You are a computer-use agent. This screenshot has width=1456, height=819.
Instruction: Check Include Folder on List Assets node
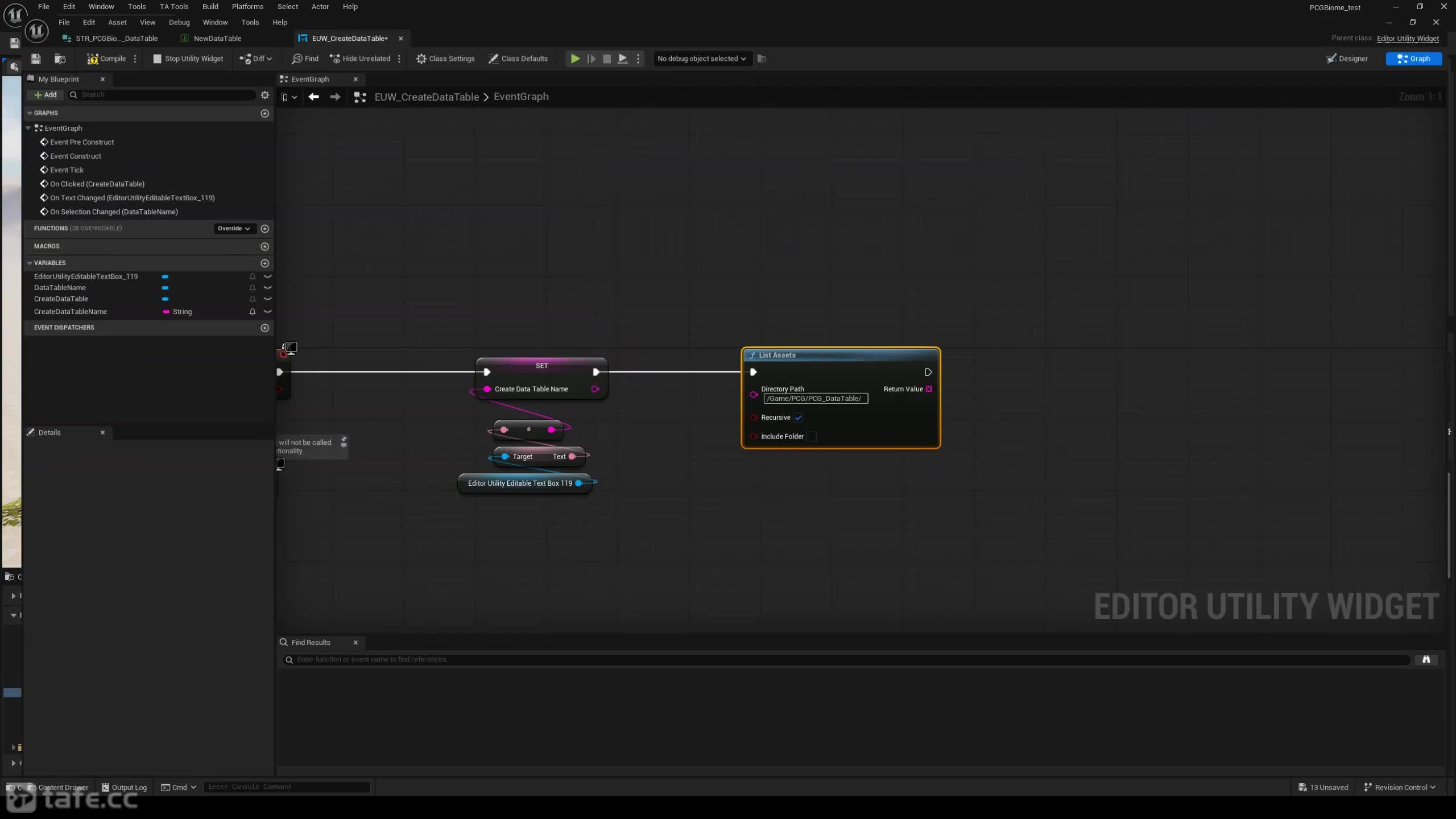(x=812, y=436)
